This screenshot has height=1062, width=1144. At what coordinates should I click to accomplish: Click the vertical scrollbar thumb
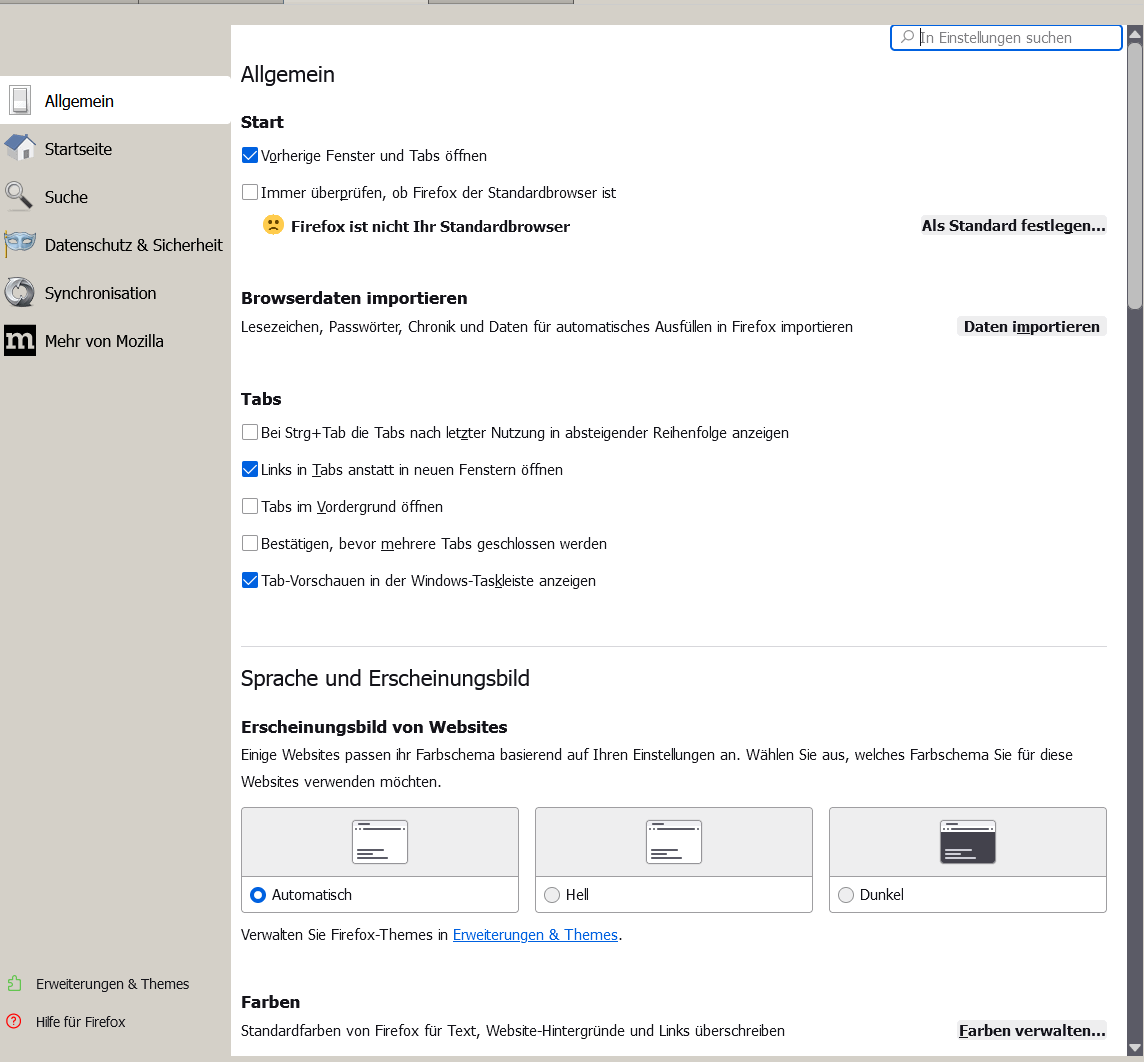[1135, 175]
